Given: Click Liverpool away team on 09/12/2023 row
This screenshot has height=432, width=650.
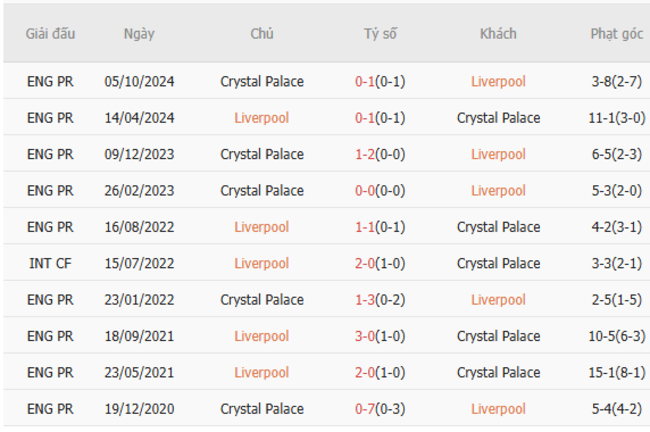Looking at the screenshot, I should [x=498, y=154].
